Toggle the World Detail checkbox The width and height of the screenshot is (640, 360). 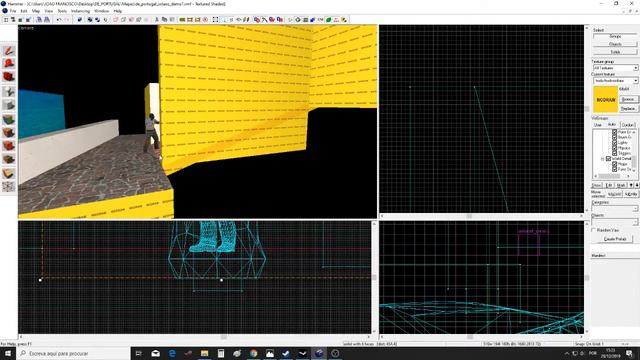[x=609, y=159]
